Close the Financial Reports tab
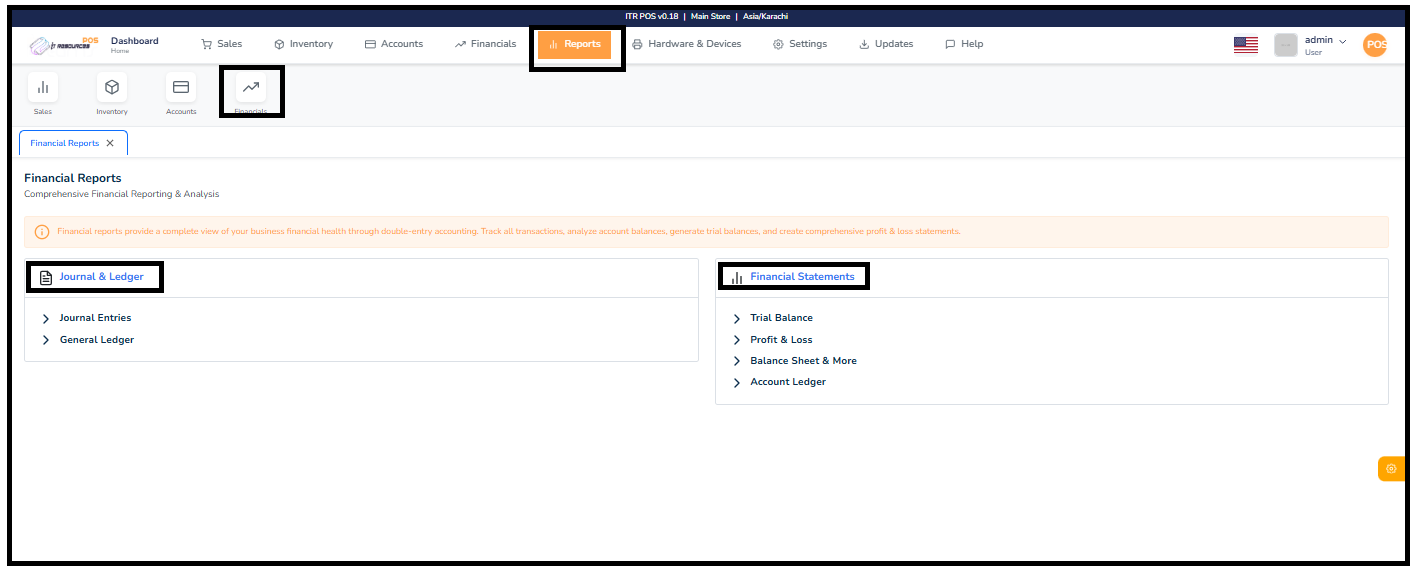This screenshot has height=572, width=1418. [x=110, y=143]
